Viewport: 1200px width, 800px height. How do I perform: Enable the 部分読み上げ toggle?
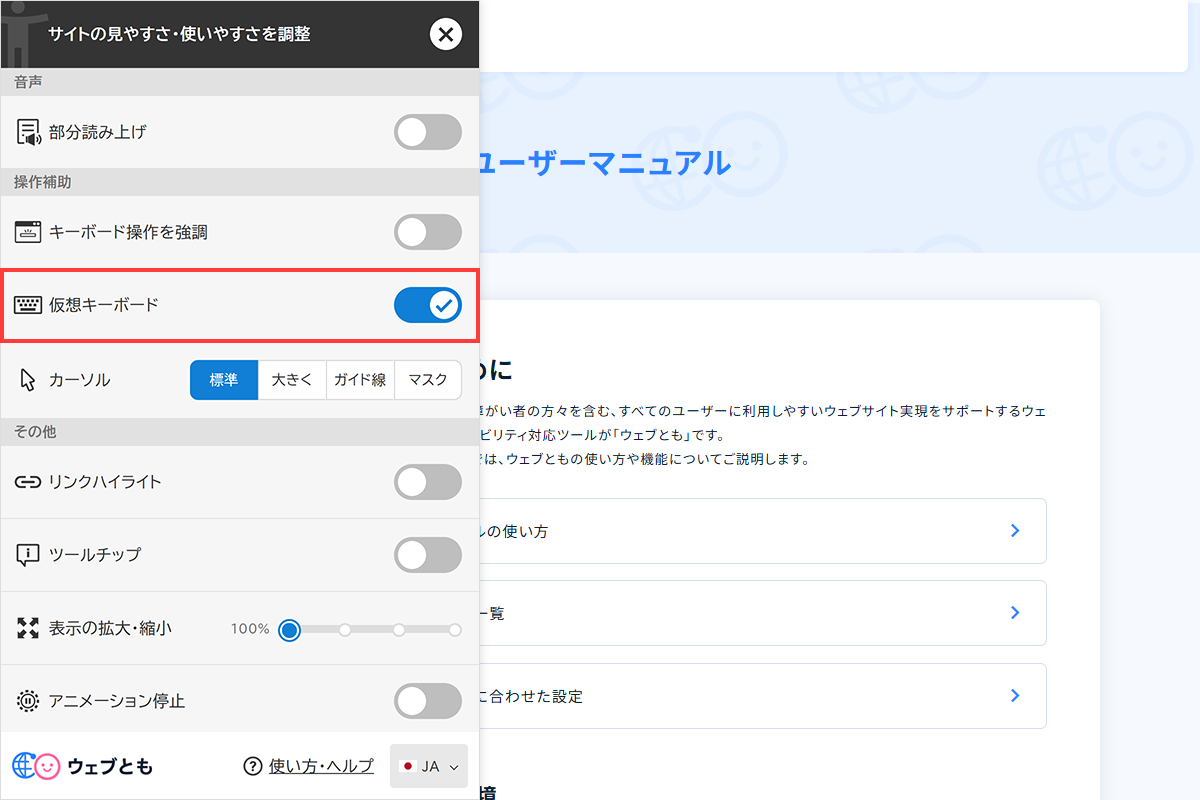[428, 131]
